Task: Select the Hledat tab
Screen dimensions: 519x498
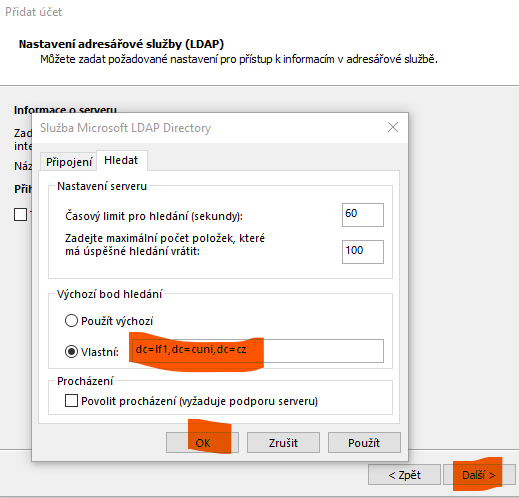Action: point(121,160)
